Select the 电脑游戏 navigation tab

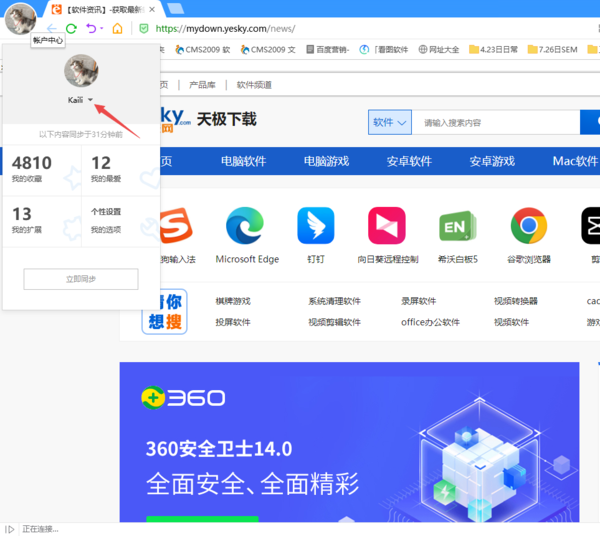[326, 161]
